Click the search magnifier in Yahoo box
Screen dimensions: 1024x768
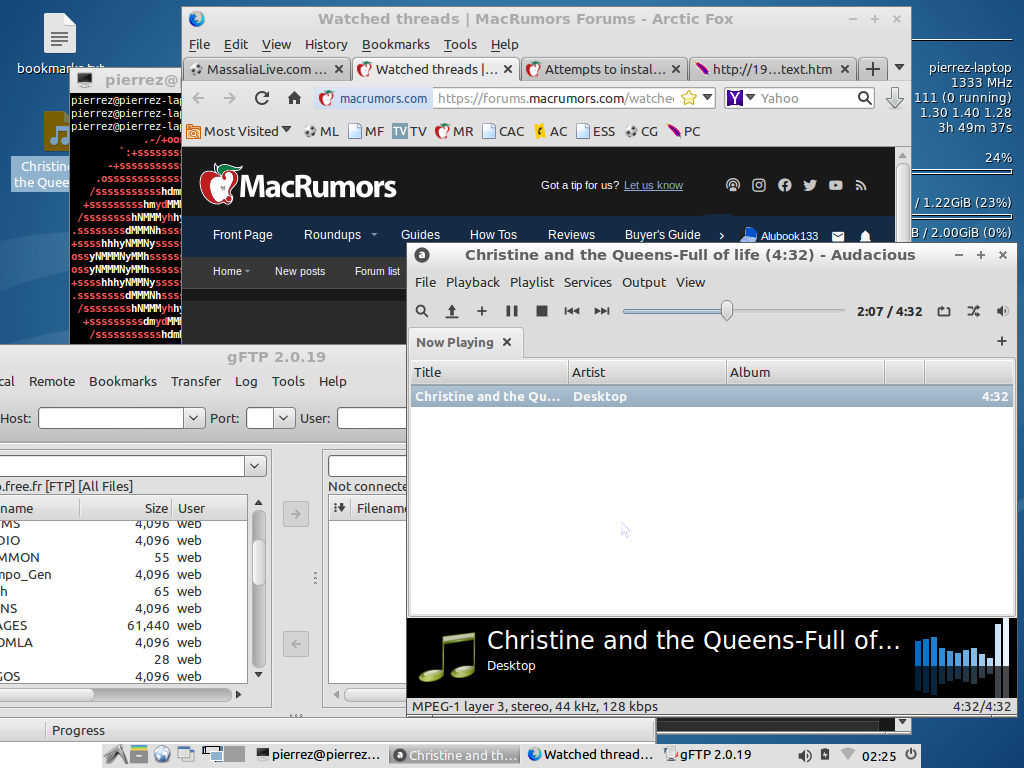tap(864, 98)
